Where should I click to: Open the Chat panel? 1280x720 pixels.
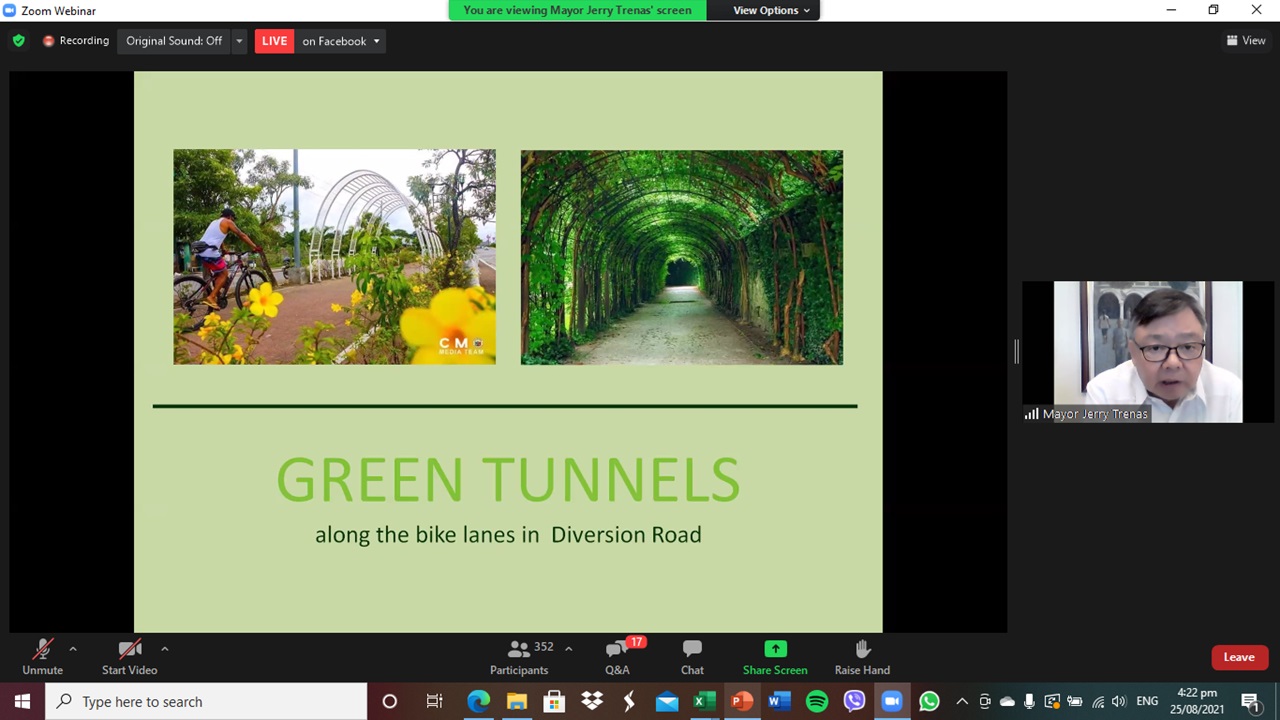692,657
